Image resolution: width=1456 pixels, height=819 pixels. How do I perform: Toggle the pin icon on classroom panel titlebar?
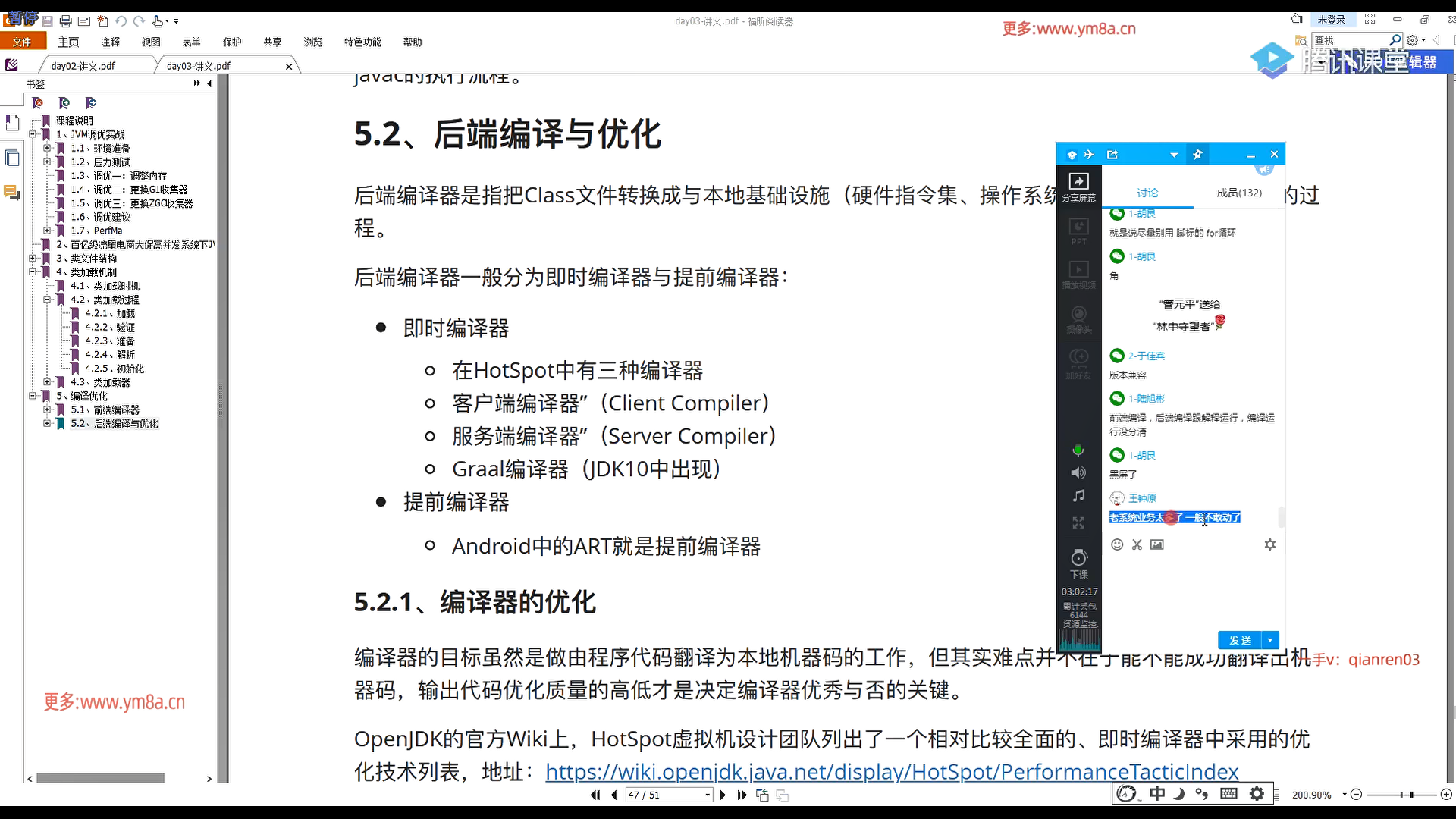click(x=1197, y=155)
